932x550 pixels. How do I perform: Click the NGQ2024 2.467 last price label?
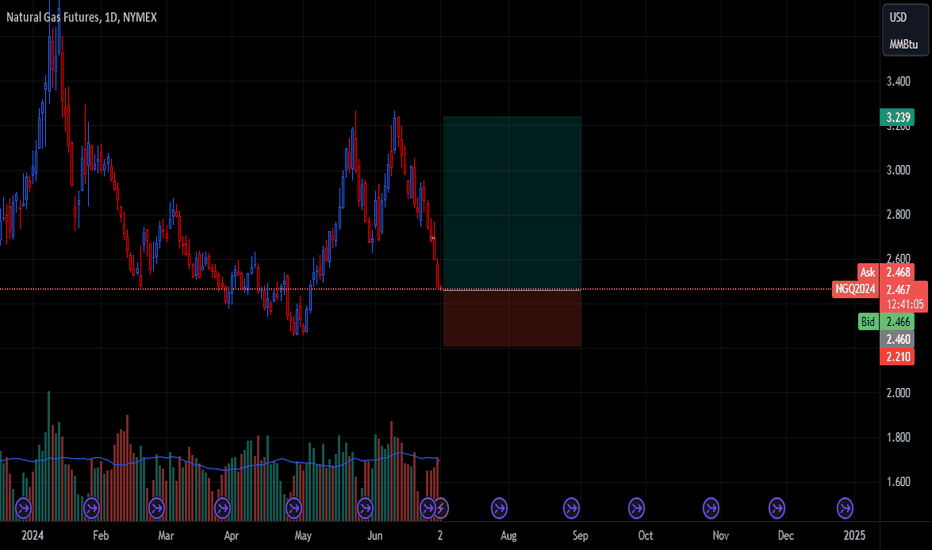pos(880,290)
